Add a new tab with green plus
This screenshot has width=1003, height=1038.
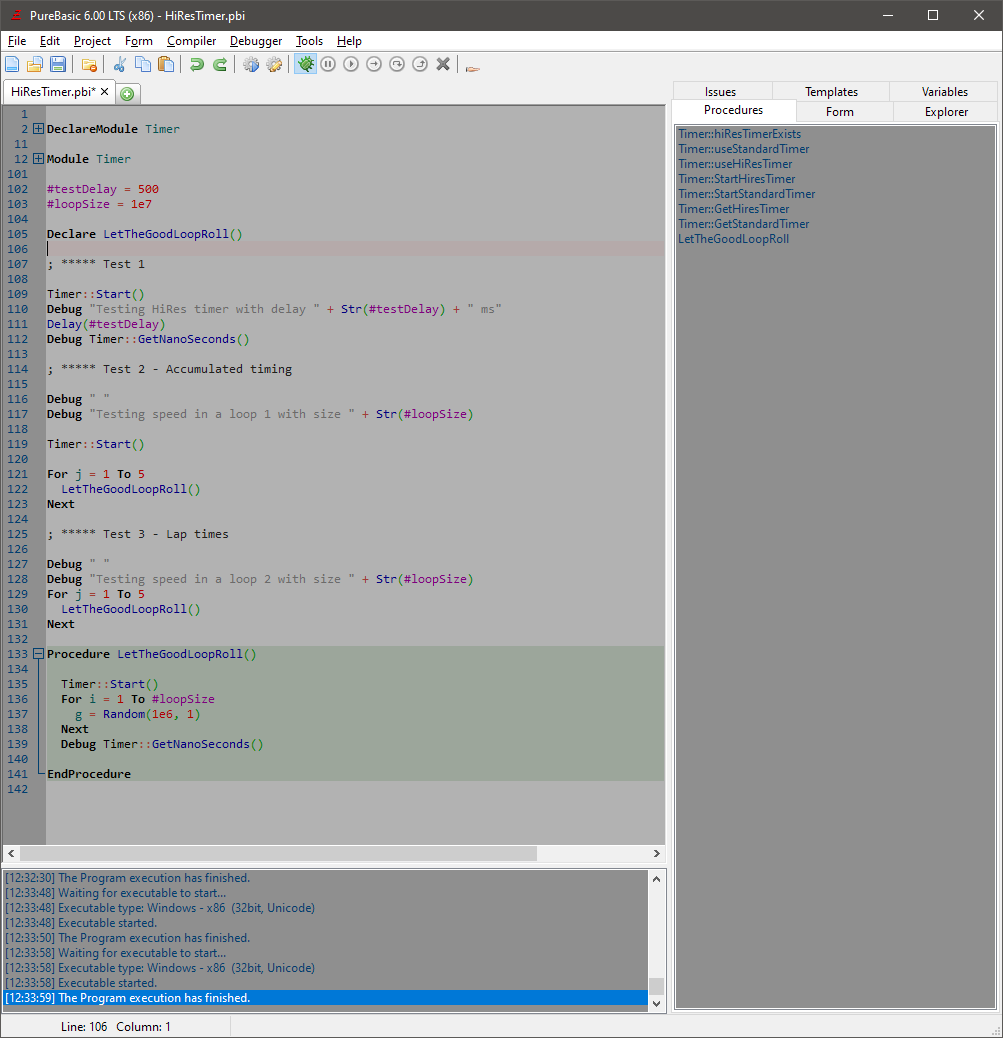[127, 94]
